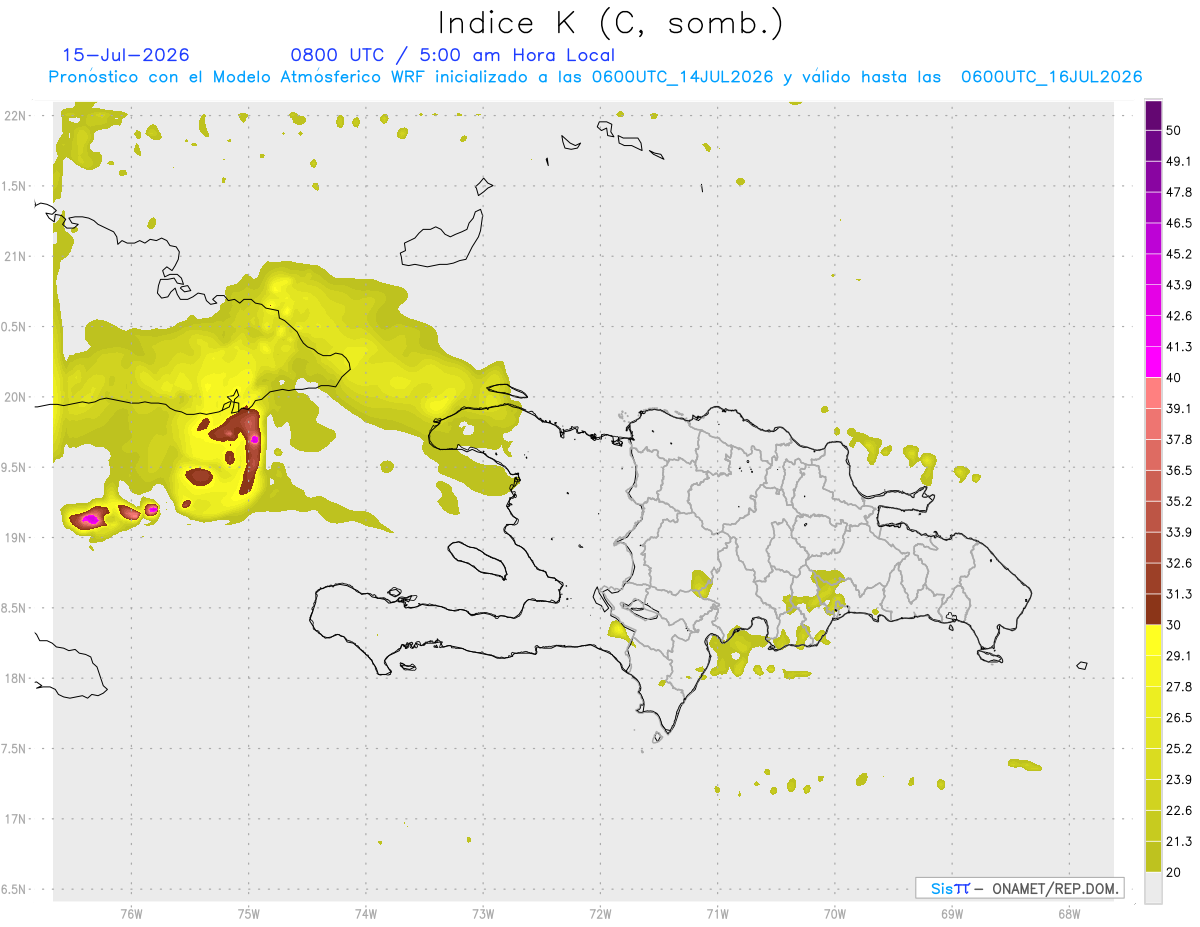Click the legend value "50"
The width and height of the screenshot is (1200, 927).
1174,131
